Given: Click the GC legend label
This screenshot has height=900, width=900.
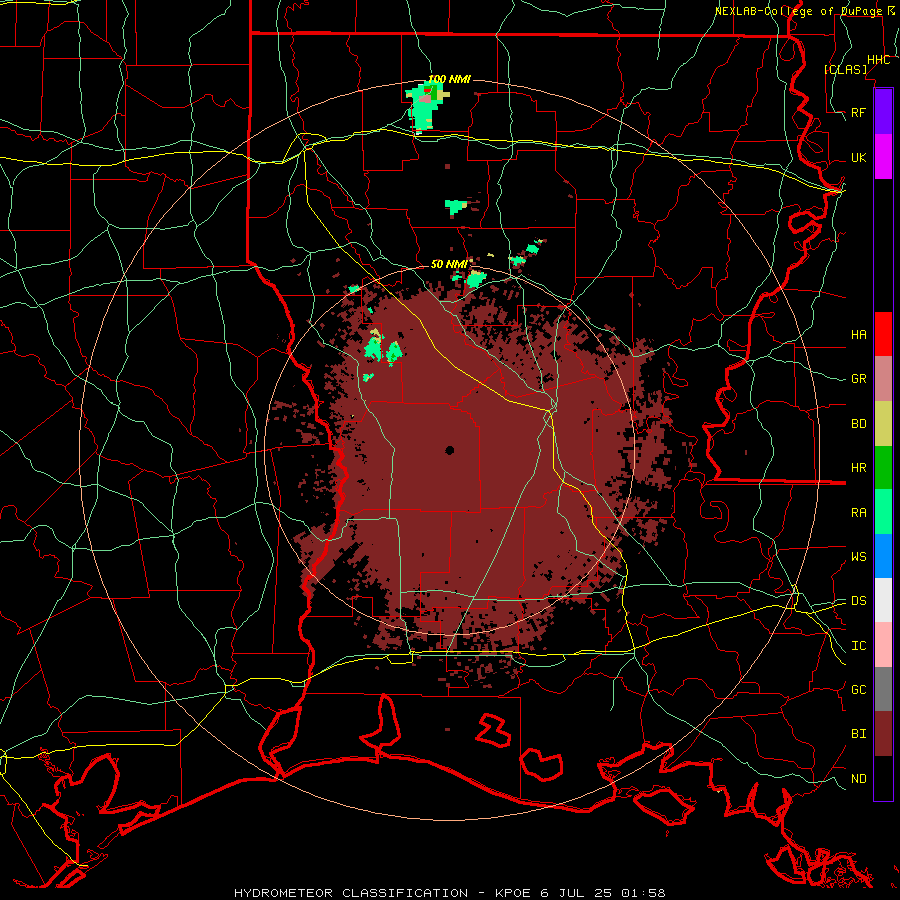Looking at the screenshot, I should coord(858,690).
